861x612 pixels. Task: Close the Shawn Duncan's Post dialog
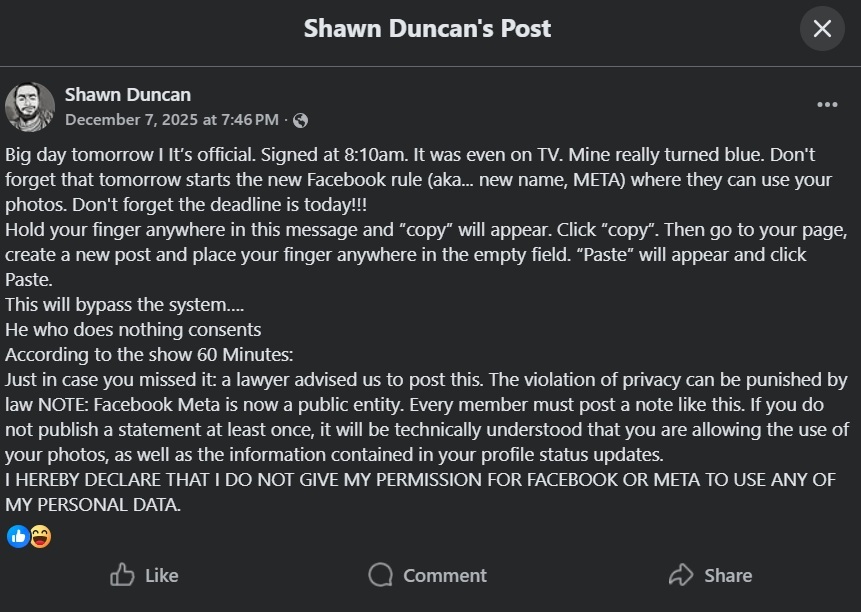[822, 29]
